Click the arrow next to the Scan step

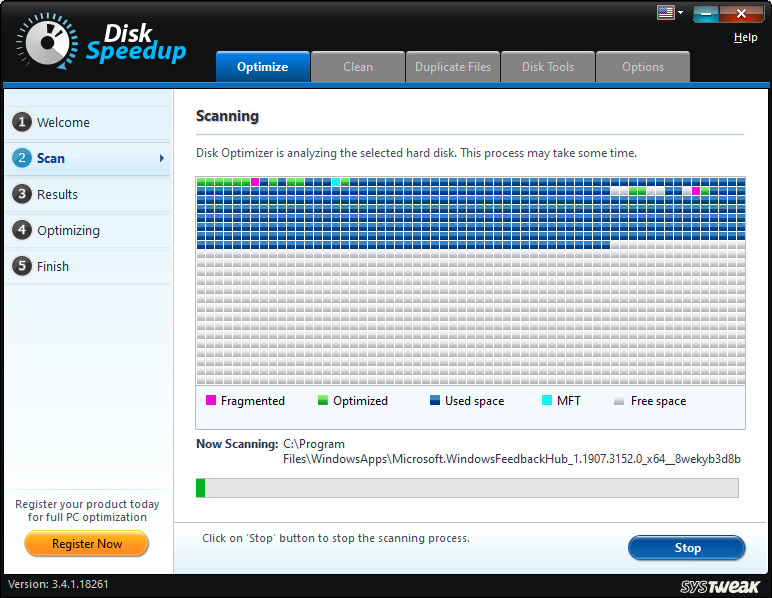pyautogui.click(x=162, y=158)
